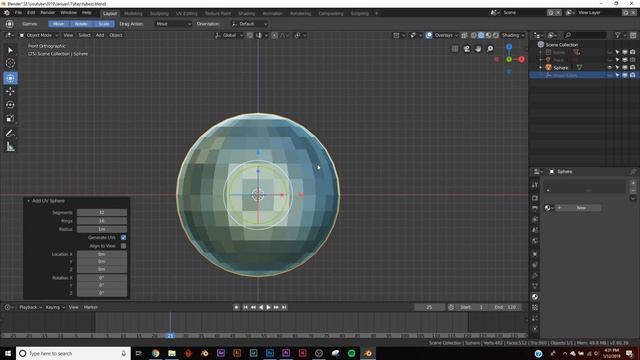The width and height of the screenshot is (640, 360).
Task: Open the Marker menu in timeline
Action: 91,307
